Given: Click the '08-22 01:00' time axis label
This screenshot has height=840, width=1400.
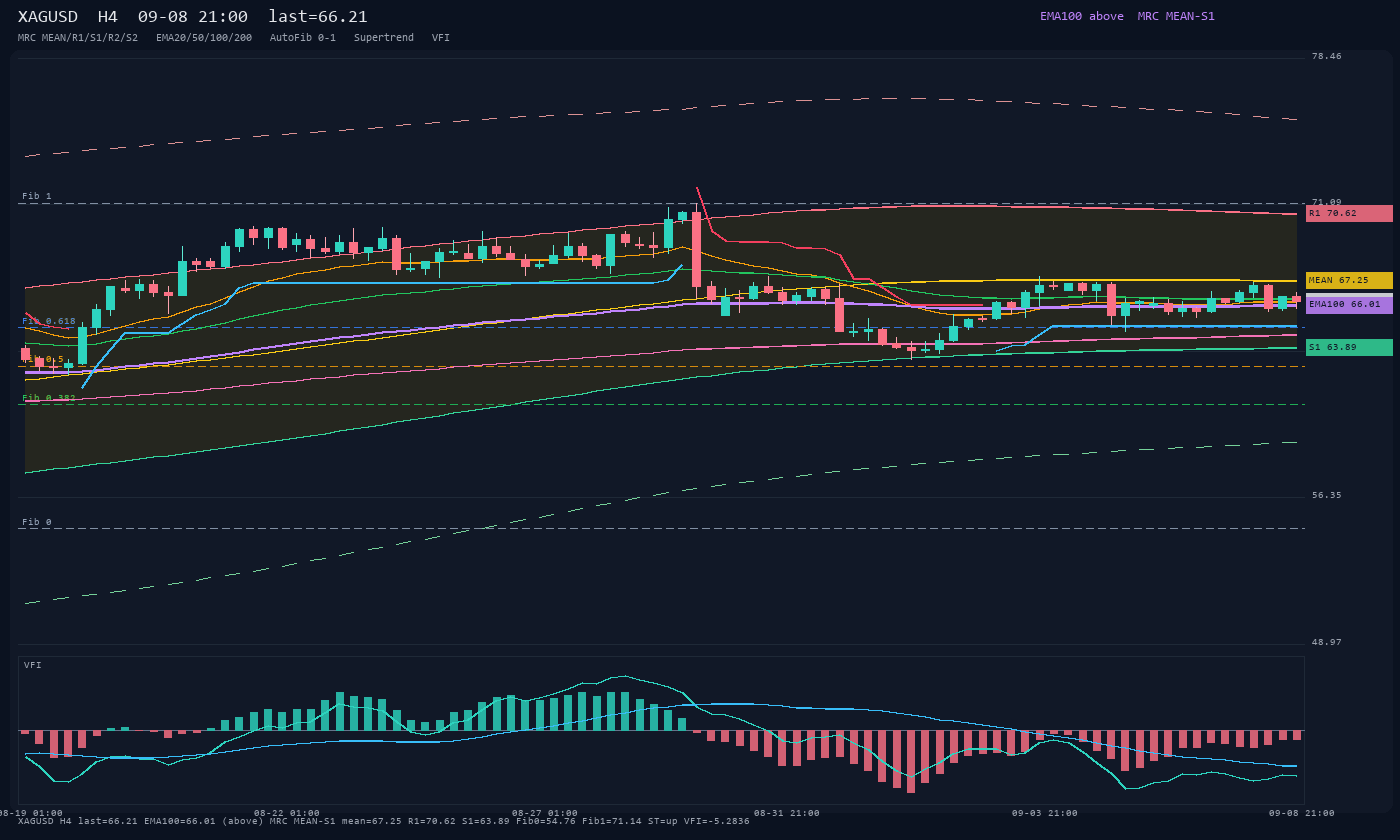Looking at the screenshot, I should pos(287,813).
